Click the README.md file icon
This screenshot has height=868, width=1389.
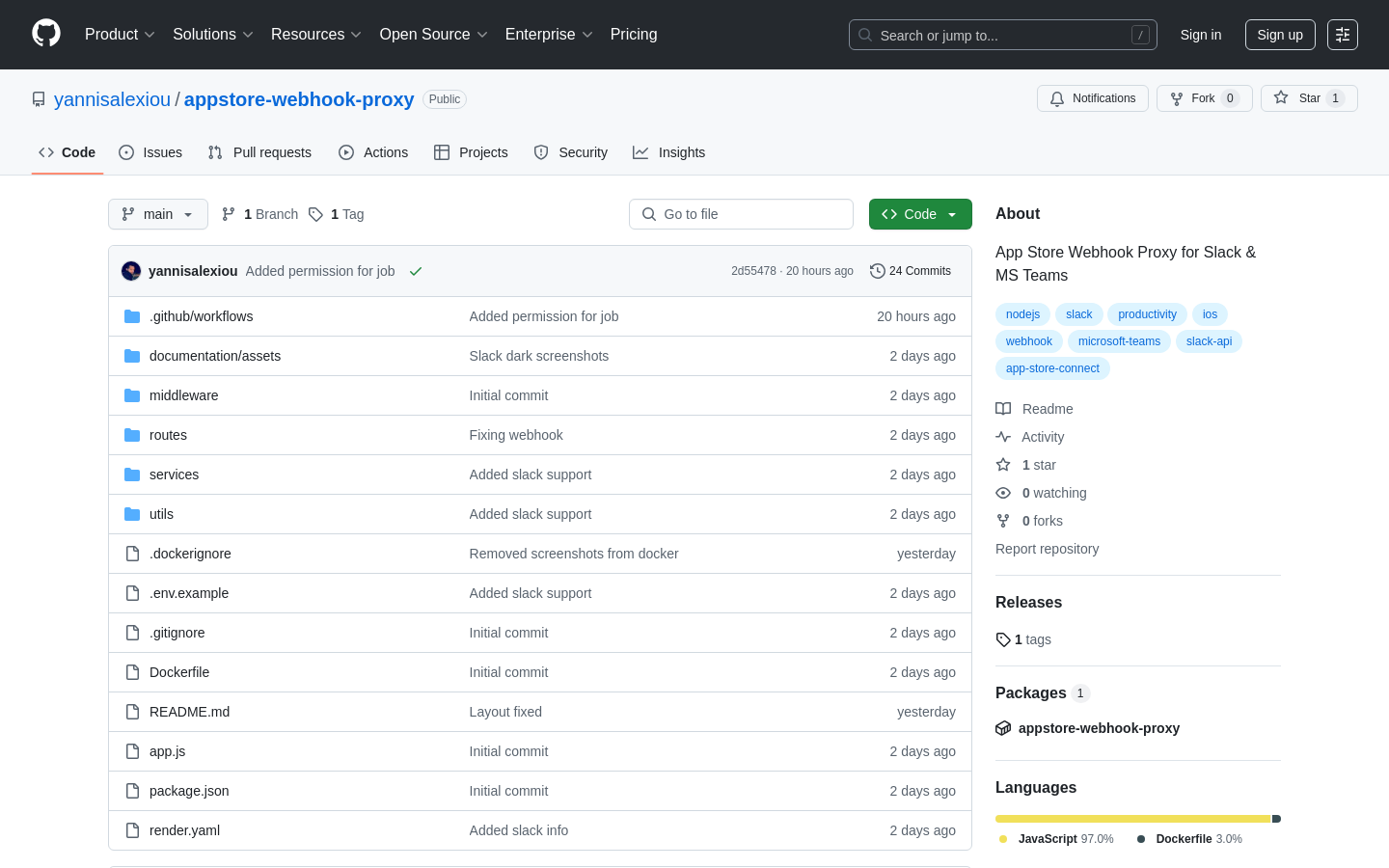pos(132,712)
